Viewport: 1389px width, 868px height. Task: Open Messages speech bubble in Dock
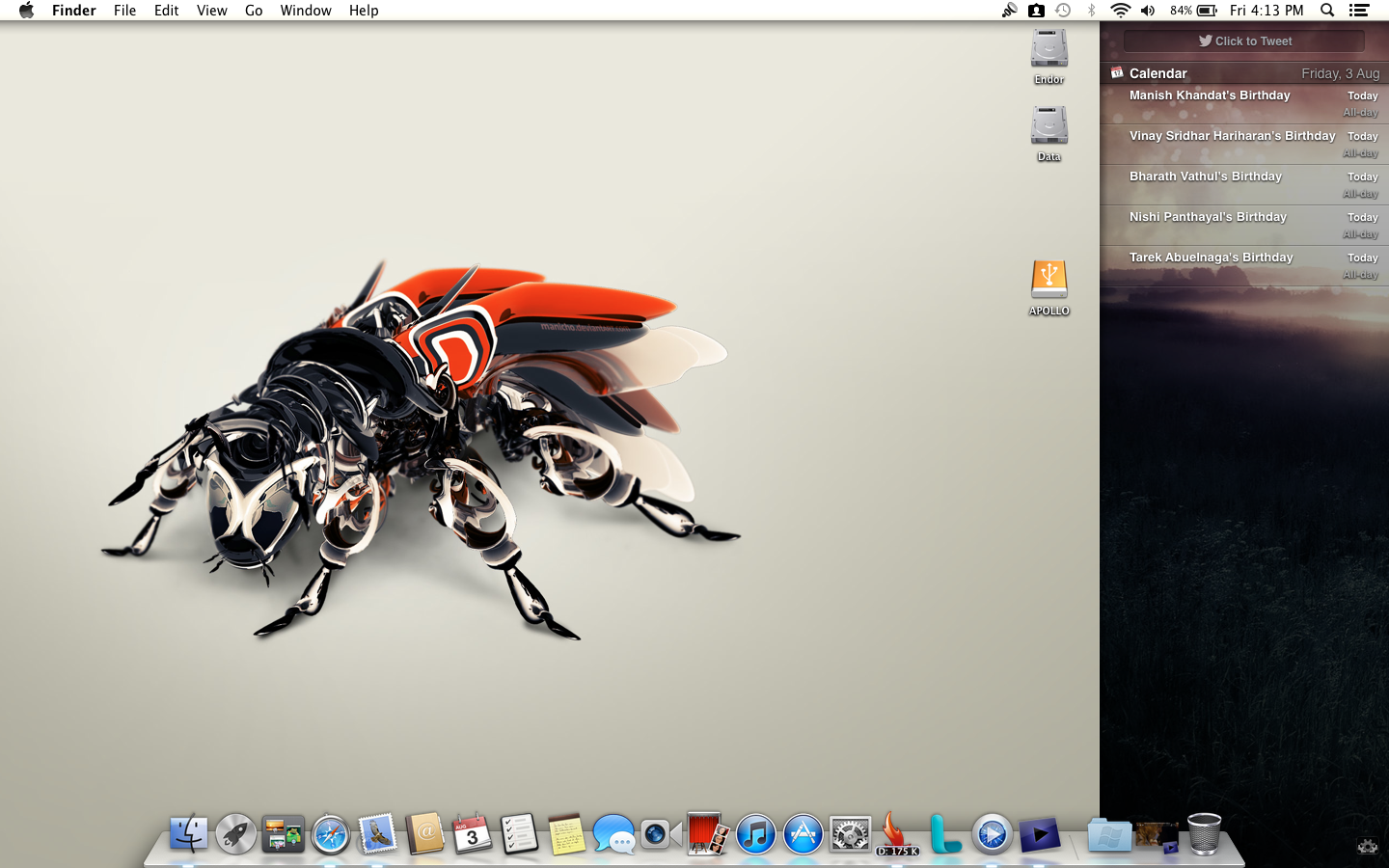pos(614,834)
